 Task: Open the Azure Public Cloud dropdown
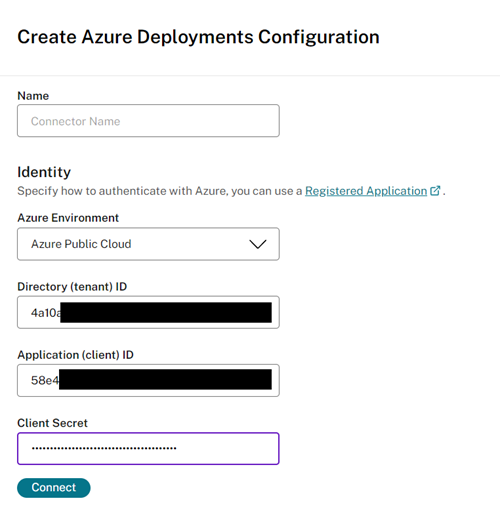(148, 244)
